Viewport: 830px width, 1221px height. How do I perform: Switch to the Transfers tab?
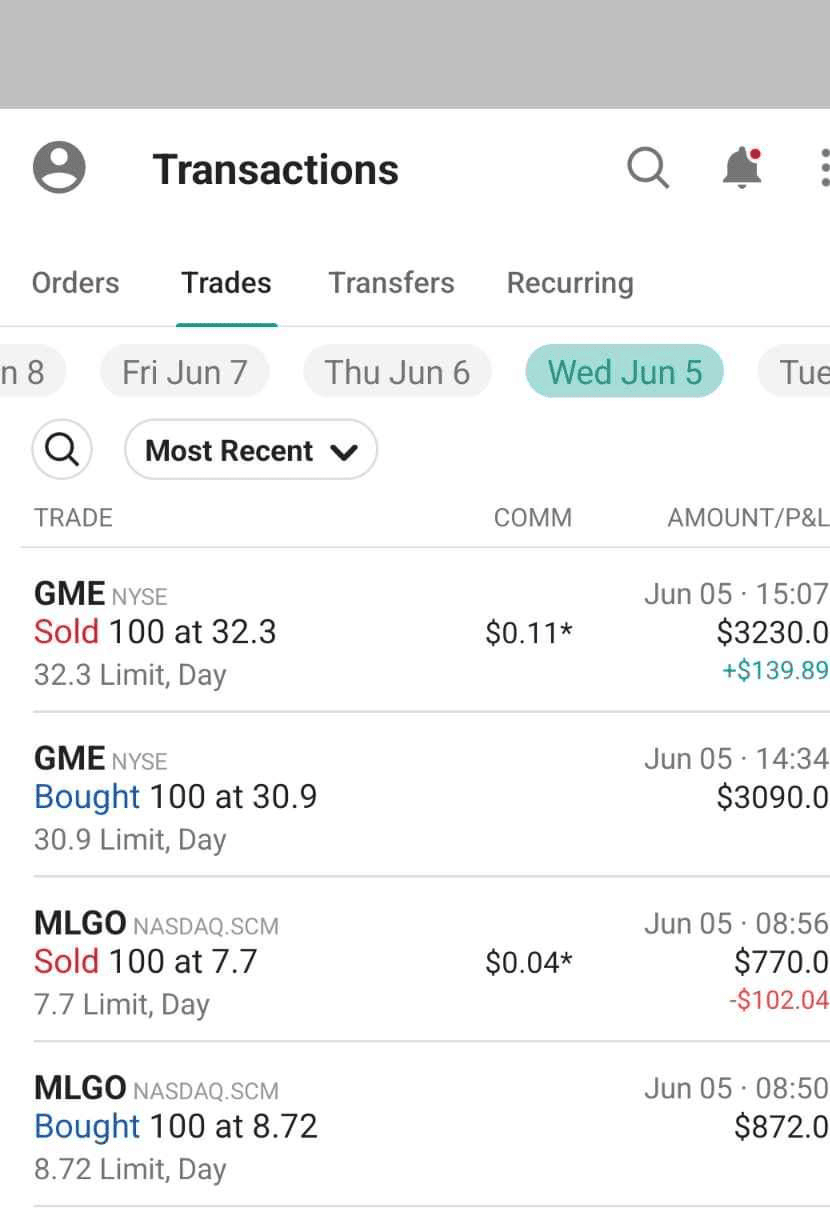pyautogui.click(x=391, y=283)
